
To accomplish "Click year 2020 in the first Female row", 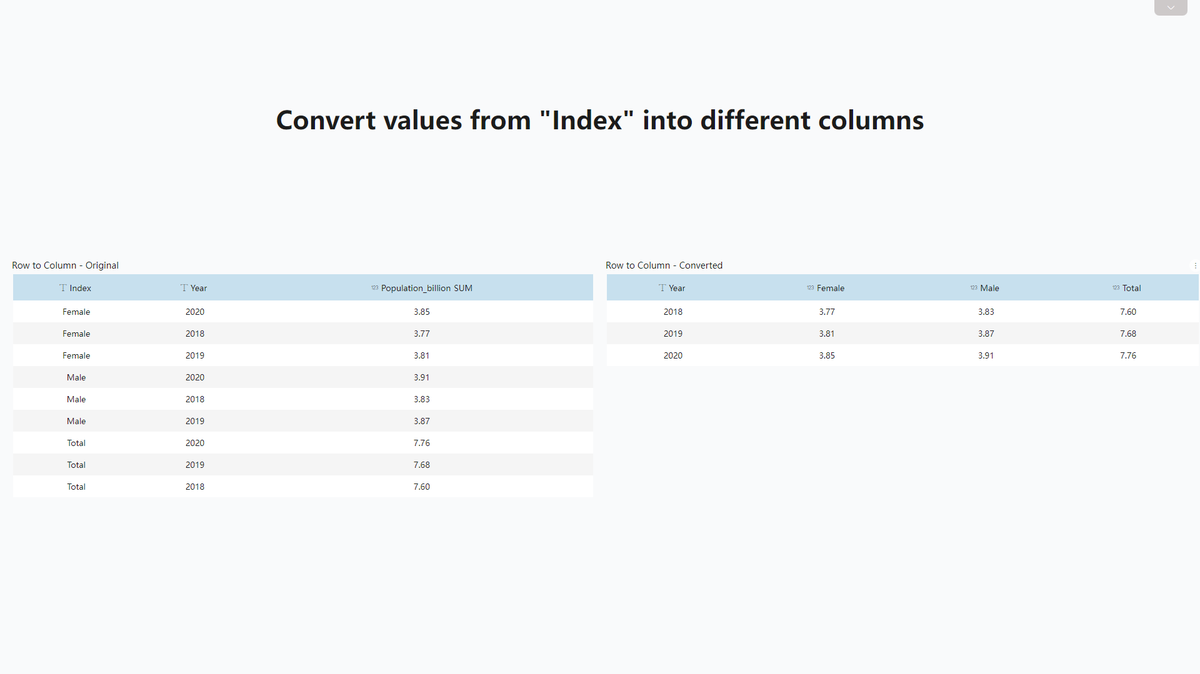I will tap(195, 312).
